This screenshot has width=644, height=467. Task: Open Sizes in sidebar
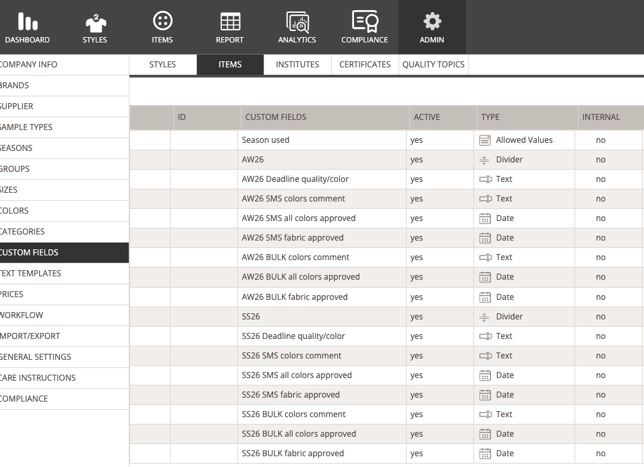(64, 190)
